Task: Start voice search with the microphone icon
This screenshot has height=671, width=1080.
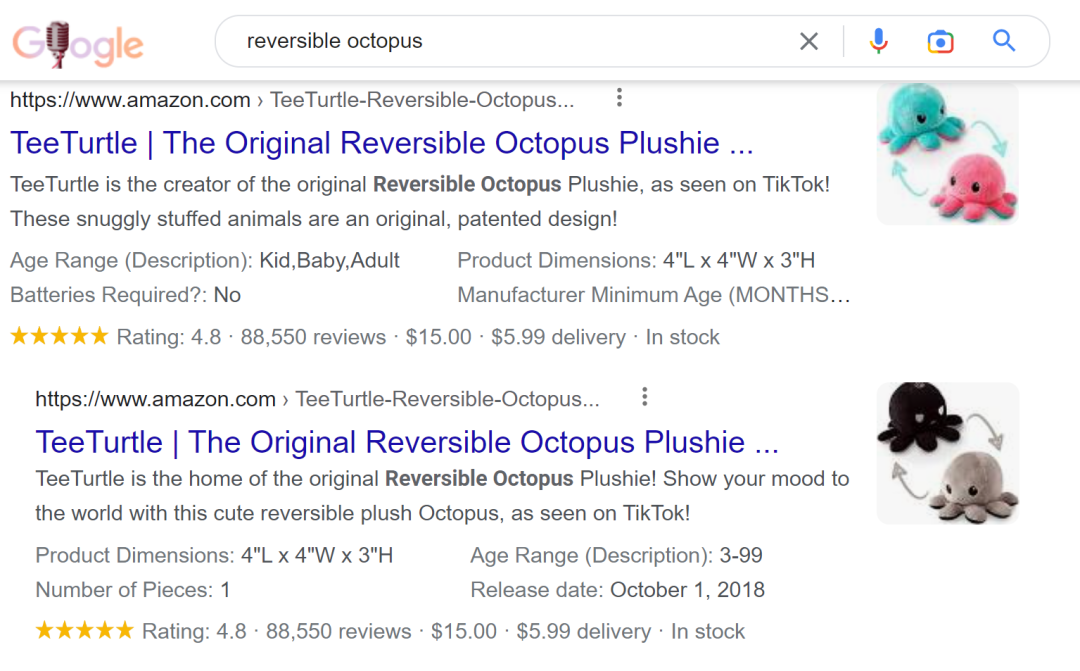Action: (x=878, y=41)
